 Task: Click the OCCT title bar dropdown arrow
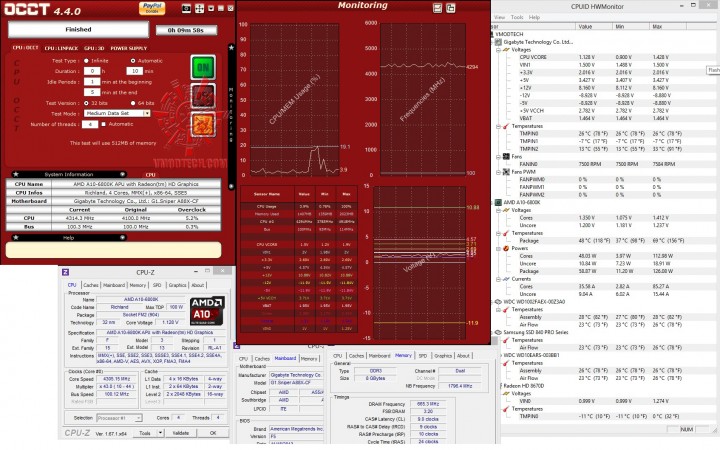pos(211,8)
